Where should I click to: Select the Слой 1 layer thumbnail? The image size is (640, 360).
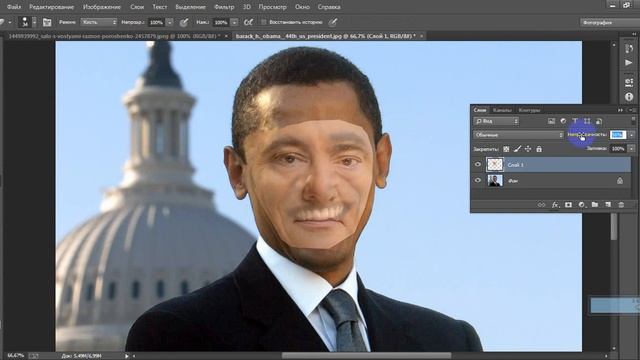(x=495, y=164)
